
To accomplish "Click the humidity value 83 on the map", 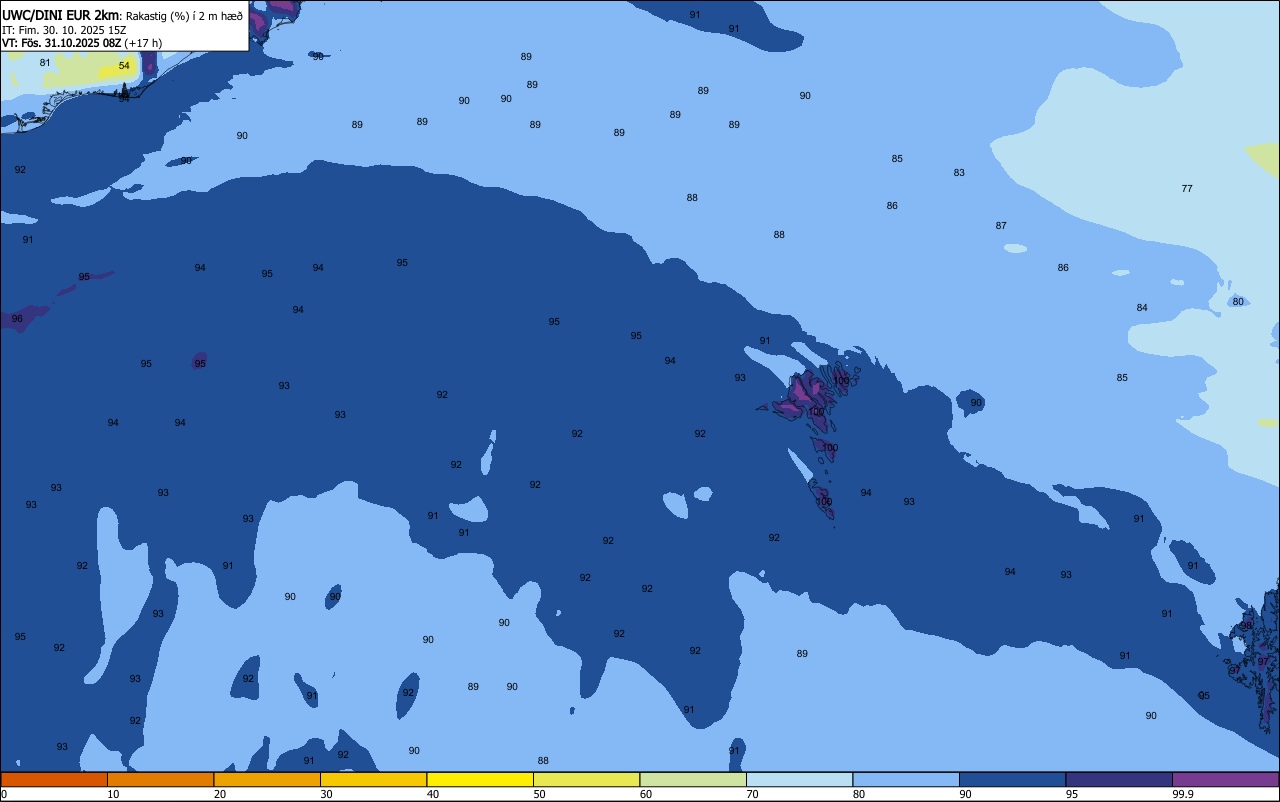I will click(x=959, y=173).
